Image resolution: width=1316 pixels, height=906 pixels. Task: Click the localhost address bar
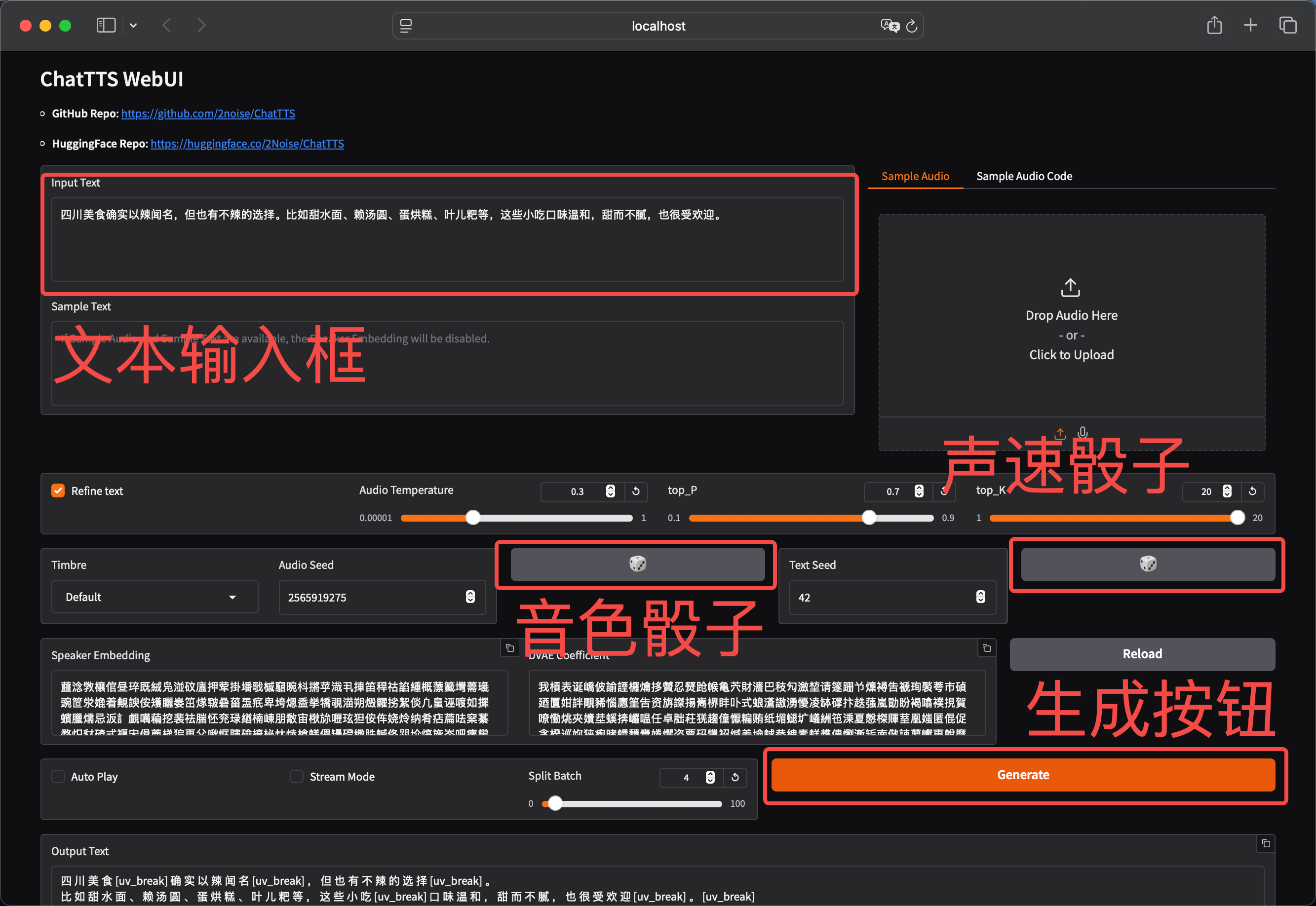click(x=658, y=26)
